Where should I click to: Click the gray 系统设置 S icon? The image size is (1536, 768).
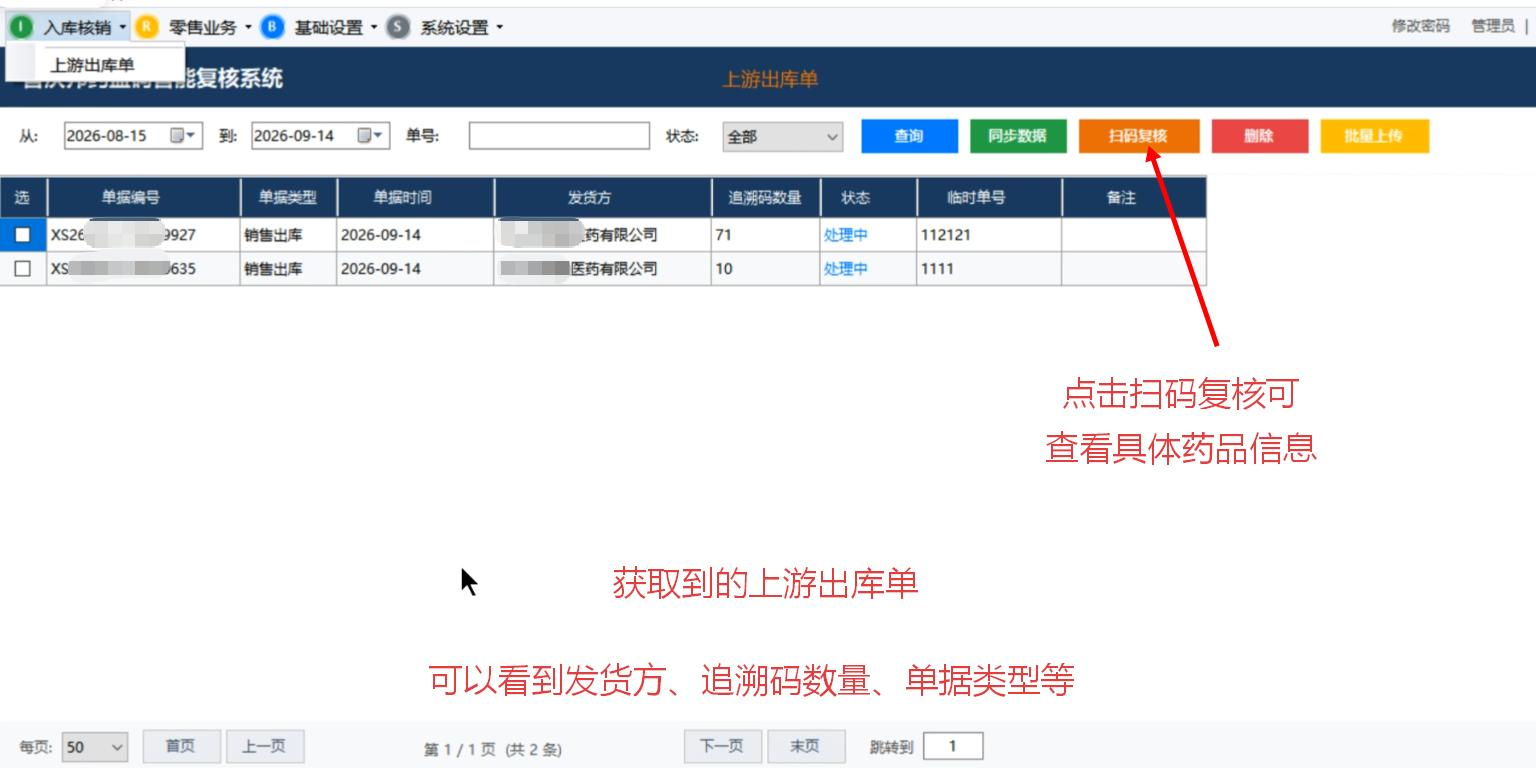tap(398, 27)
